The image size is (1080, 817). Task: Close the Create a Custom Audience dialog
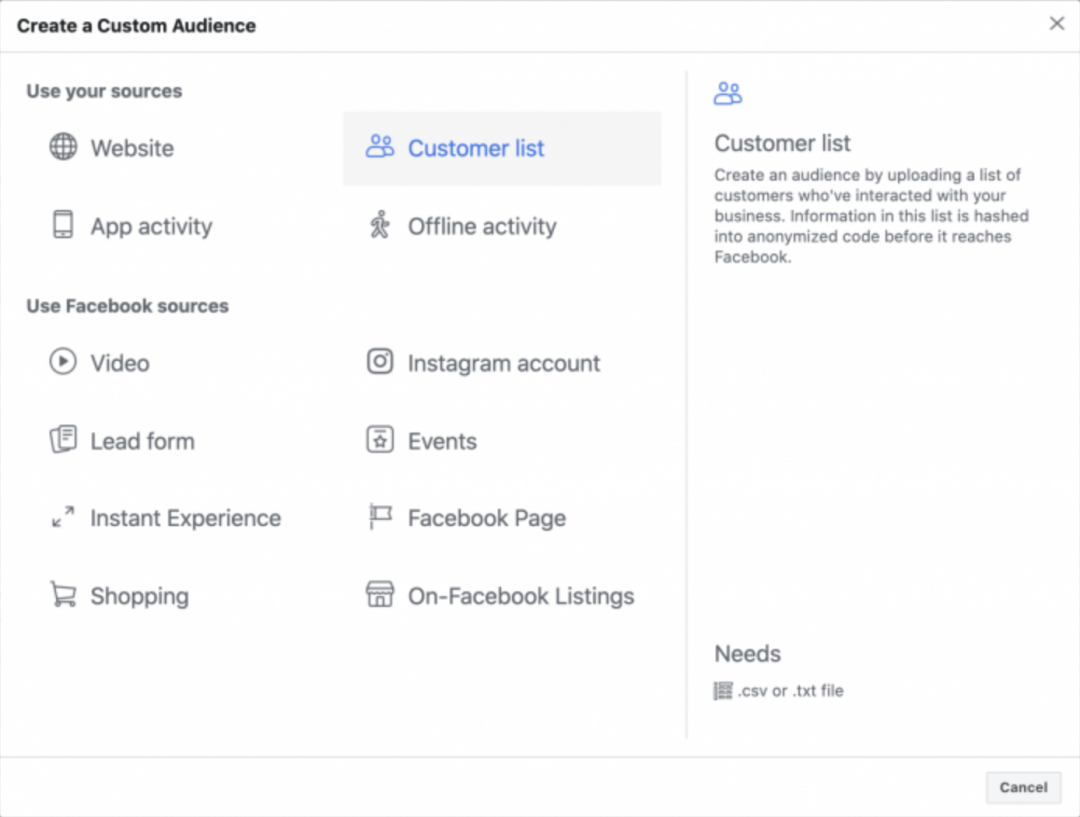click(x=1056, y=24)
